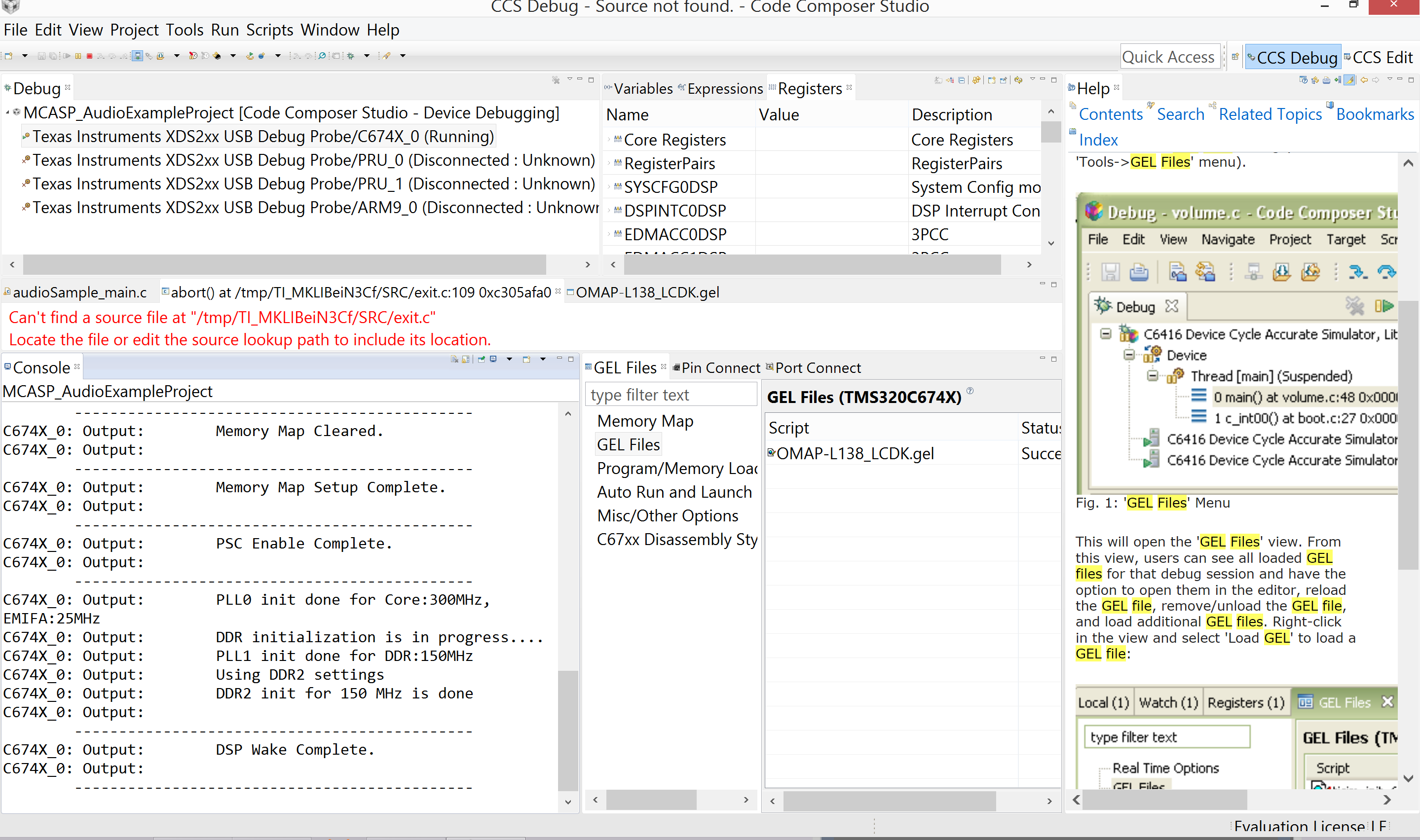Click Display Selected Console monitor icon
The image size is (1420, 840).
tap(493, 359)
